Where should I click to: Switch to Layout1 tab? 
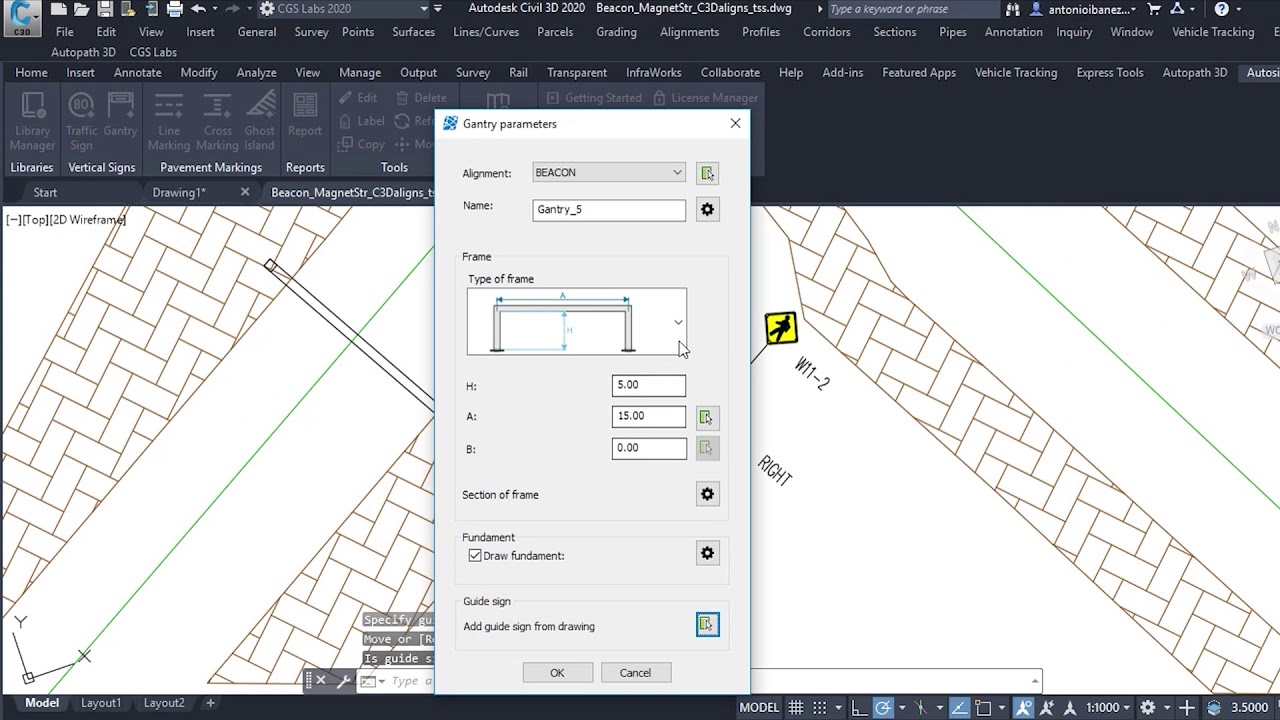tap(100, 703)
